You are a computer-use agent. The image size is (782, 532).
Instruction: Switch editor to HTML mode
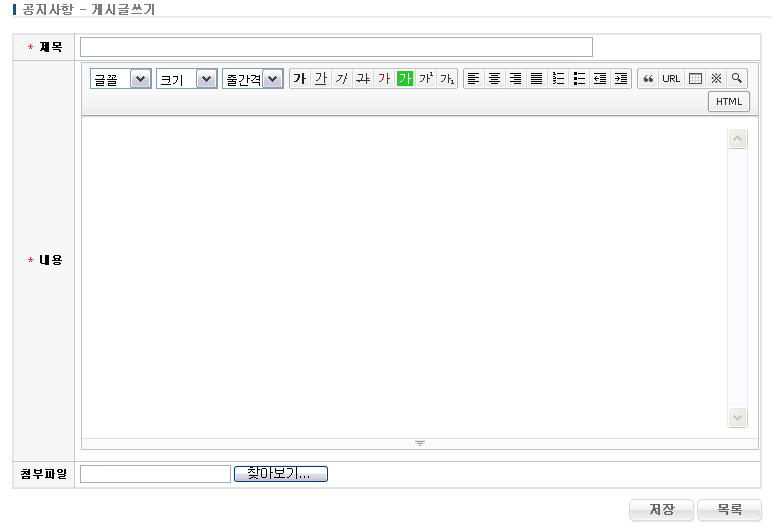point(728,101)
